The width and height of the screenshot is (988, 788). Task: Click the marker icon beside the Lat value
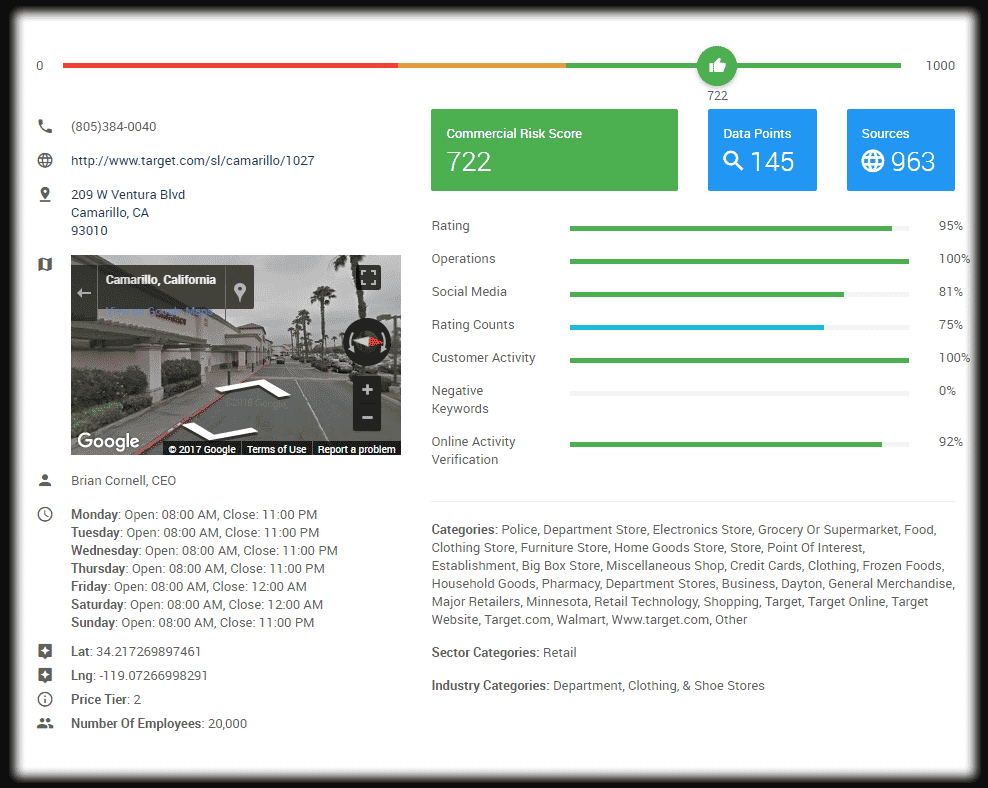pos(45,651)
